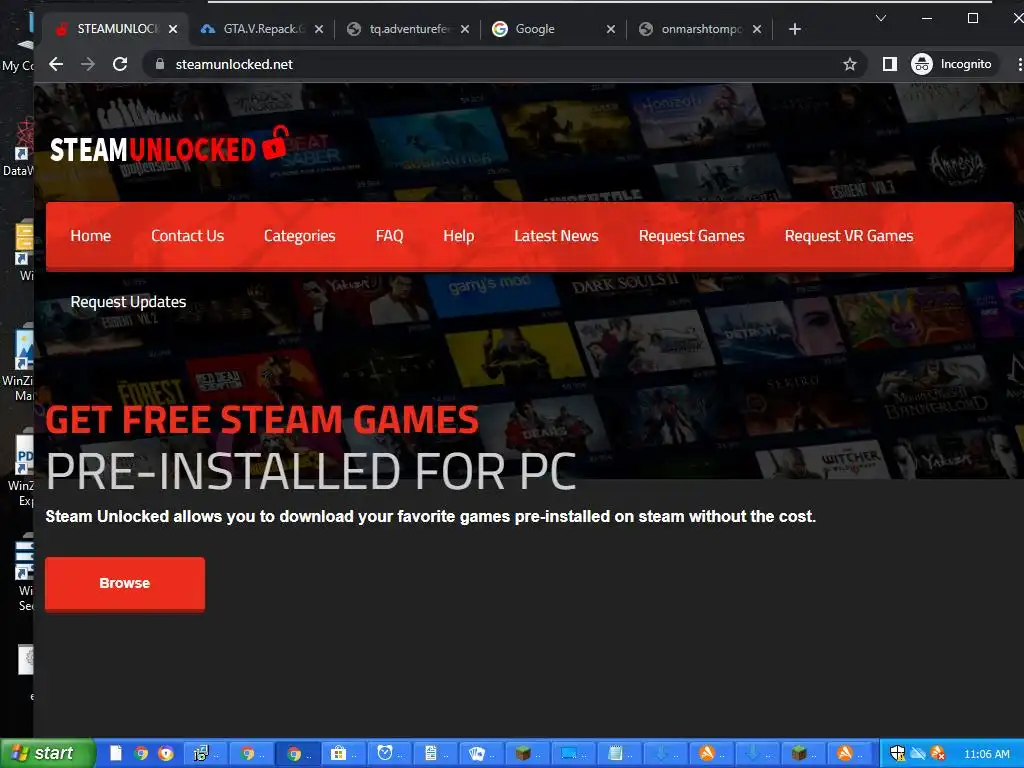Viewport: 1024px width, 768px height.
Task: Open the notepad taskbar item
Action: click(619, 754)
